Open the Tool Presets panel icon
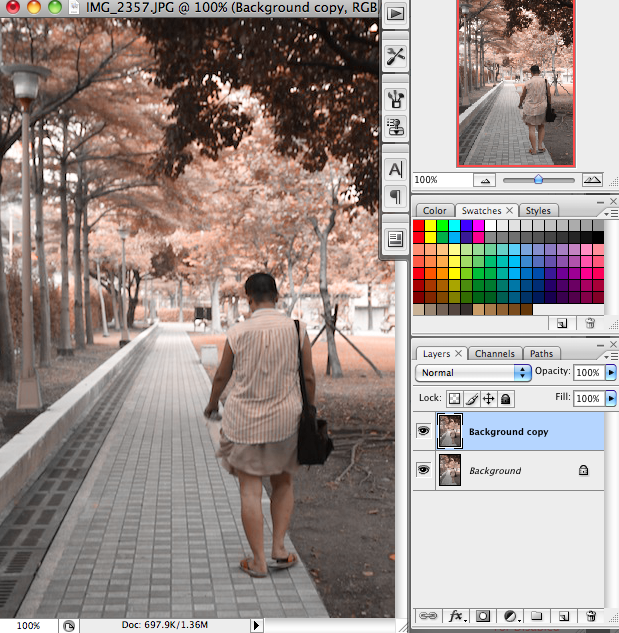Image resolution: width=619 pixels, height=633 pixels. coord(395,56)
